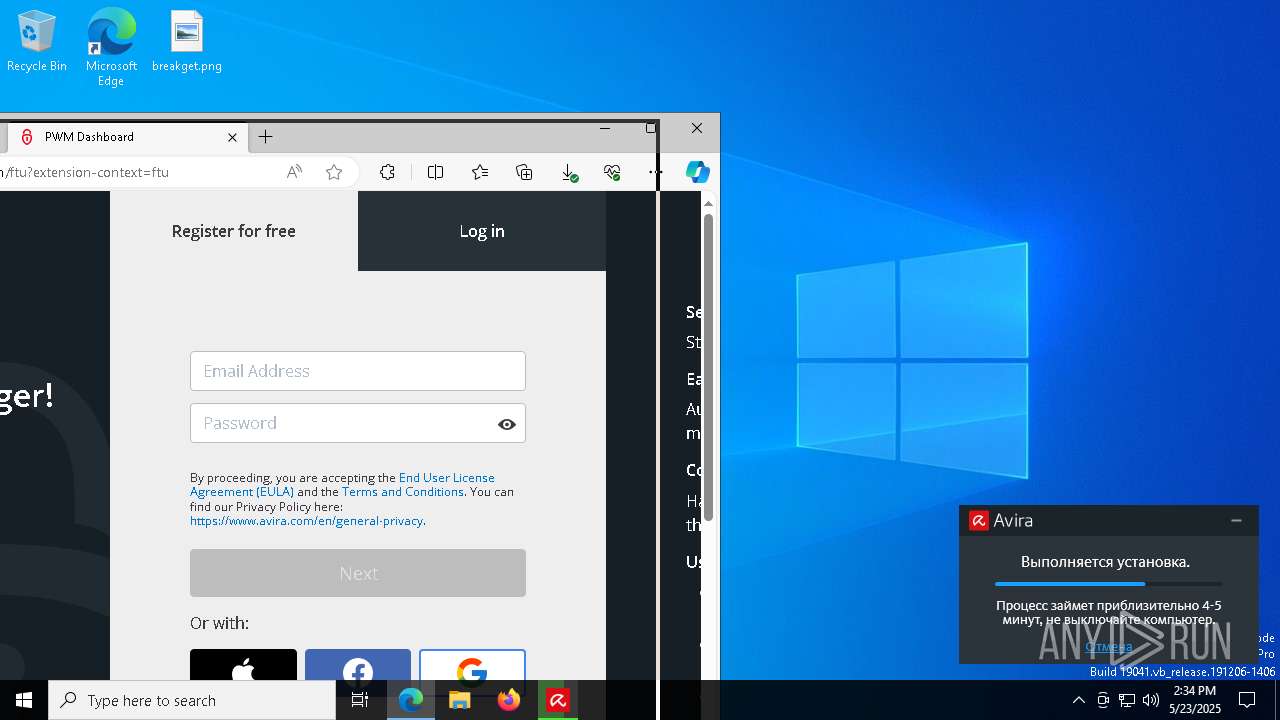The width and height of the screenshot is (1280, 720).
Task: Click the Edge address bar URL
Action: pyautogui.click(x=84, y=172)
